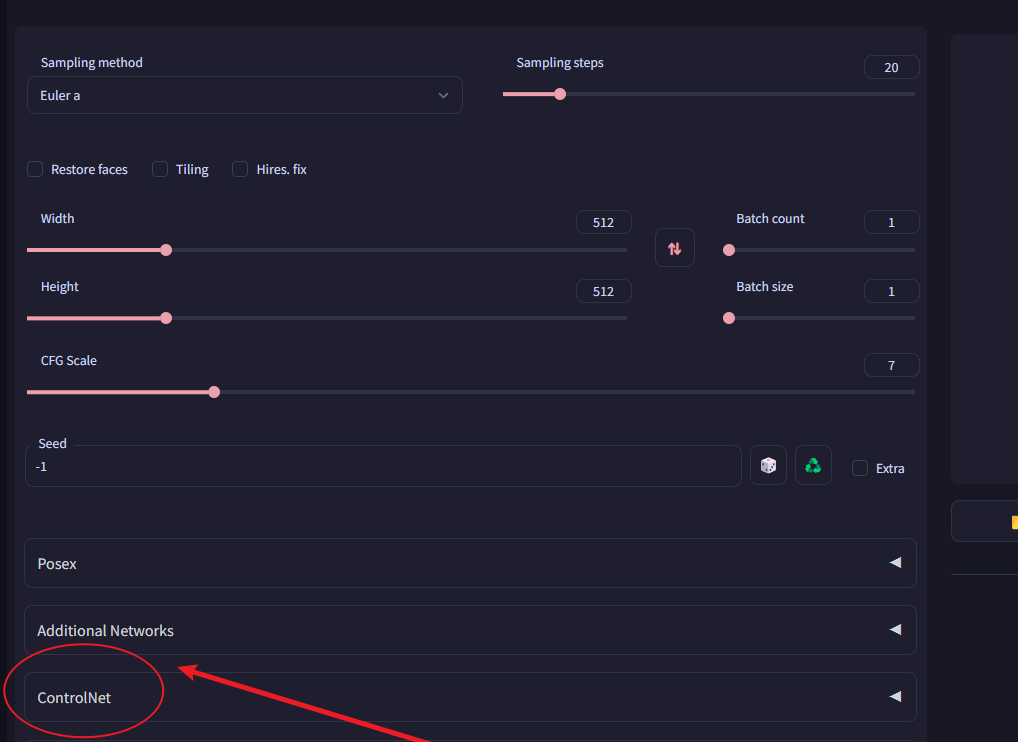Enable the Restore faces checkbox
This screenshot has height=742, width=1018.
[35, 169]
